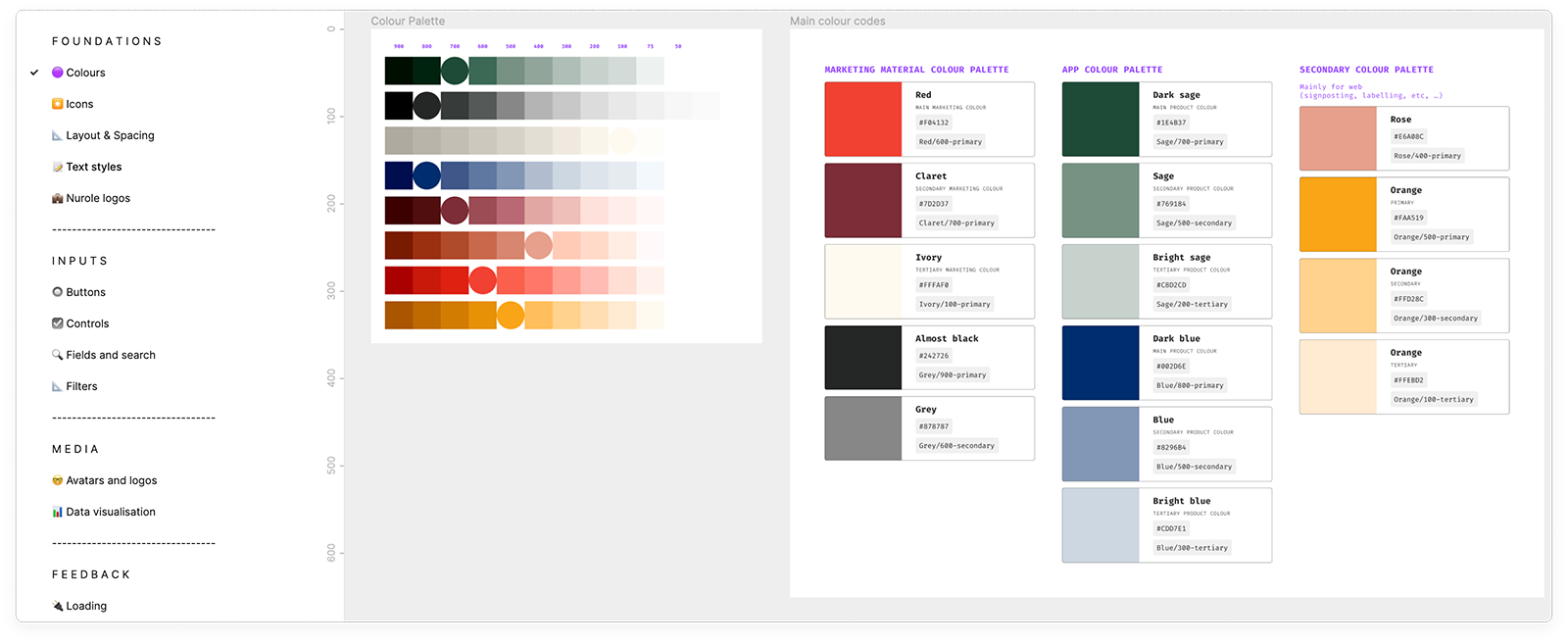The image size is (1568, 644).
Task: Select the 'Colour Palette' frame label
Action: pyautogui.click(x=408, y=21)
